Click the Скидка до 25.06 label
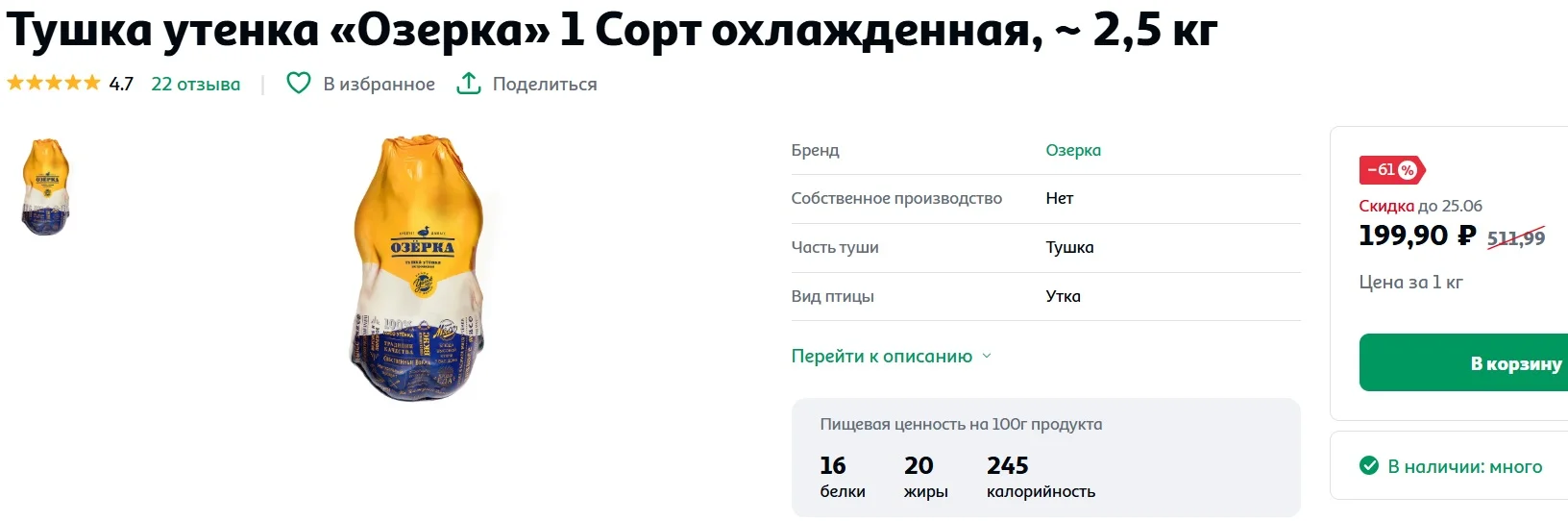The image size is (1568, 521). [x=1420, y=206]
